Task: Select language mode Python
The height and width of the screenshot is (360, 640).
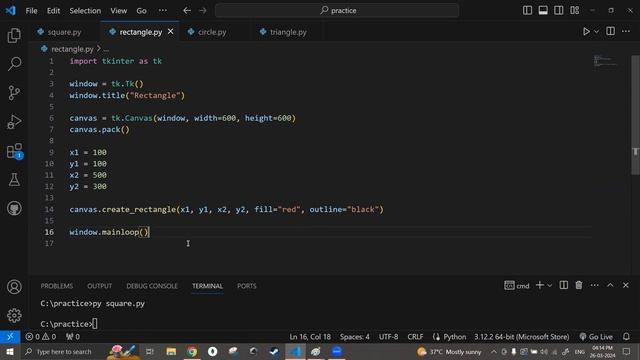Action: 454,337
